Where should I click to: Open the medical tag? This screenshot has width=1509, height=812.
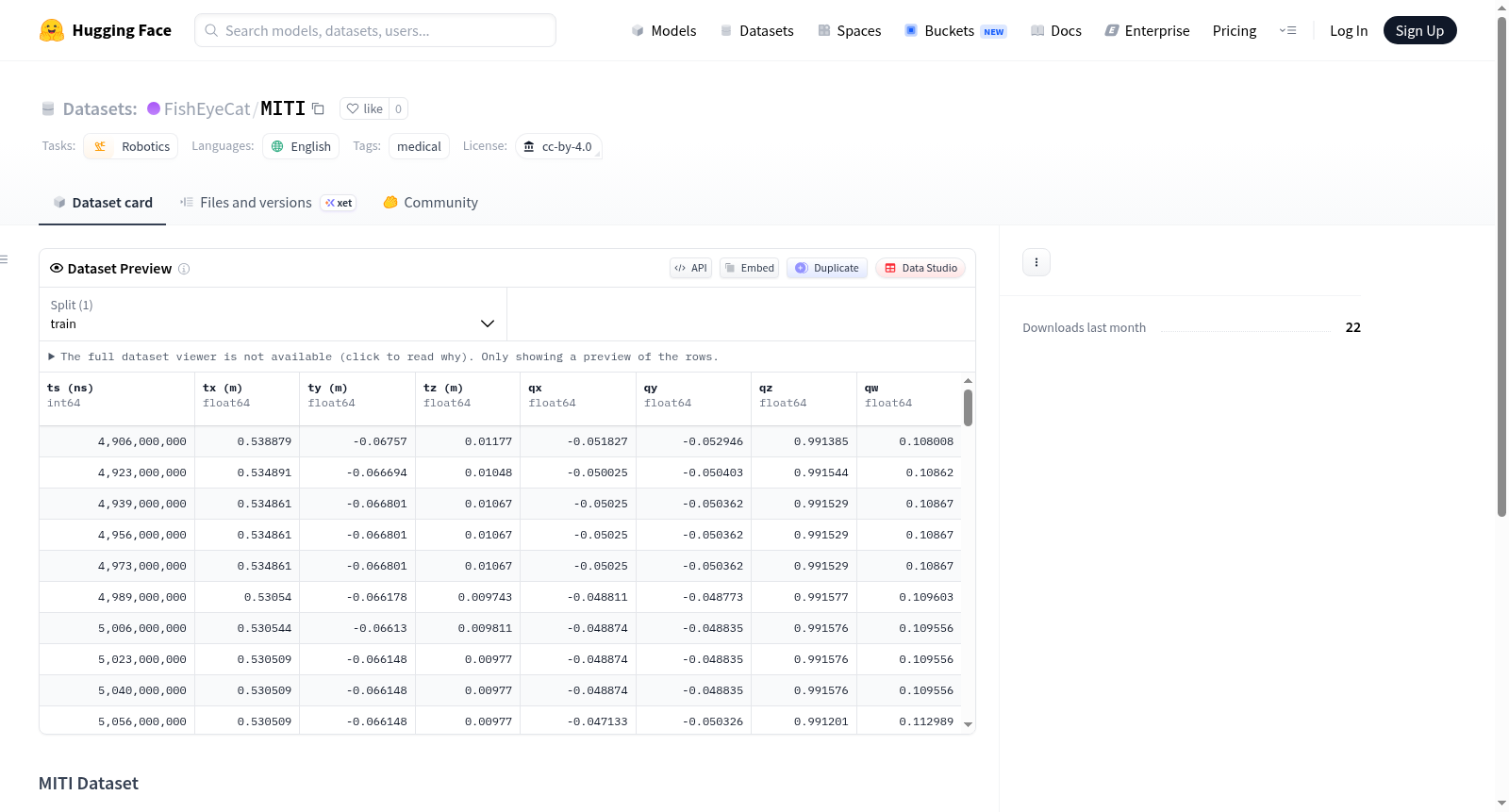[x=419, y=146]
